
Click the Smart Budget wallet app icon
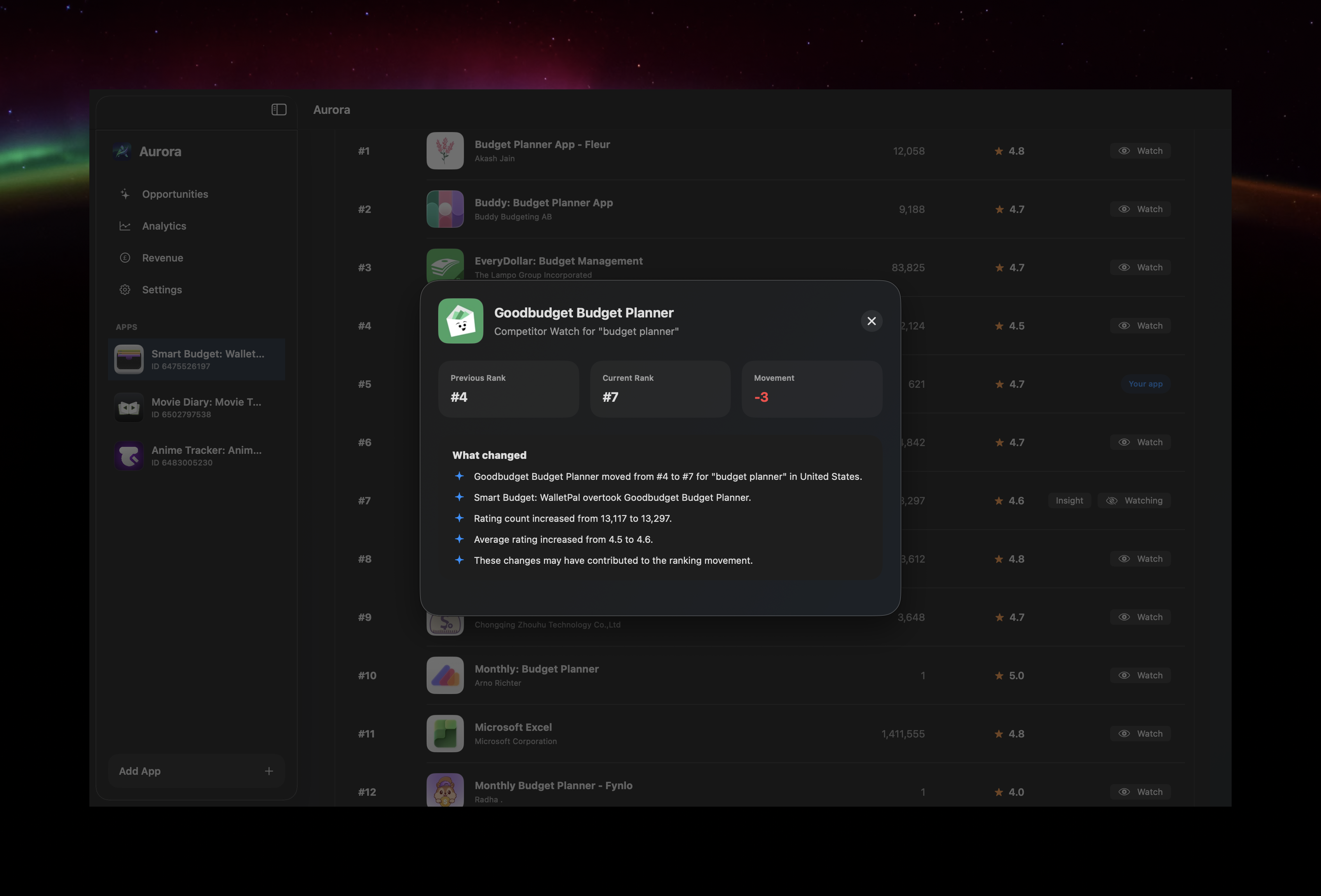coord(129,359)
